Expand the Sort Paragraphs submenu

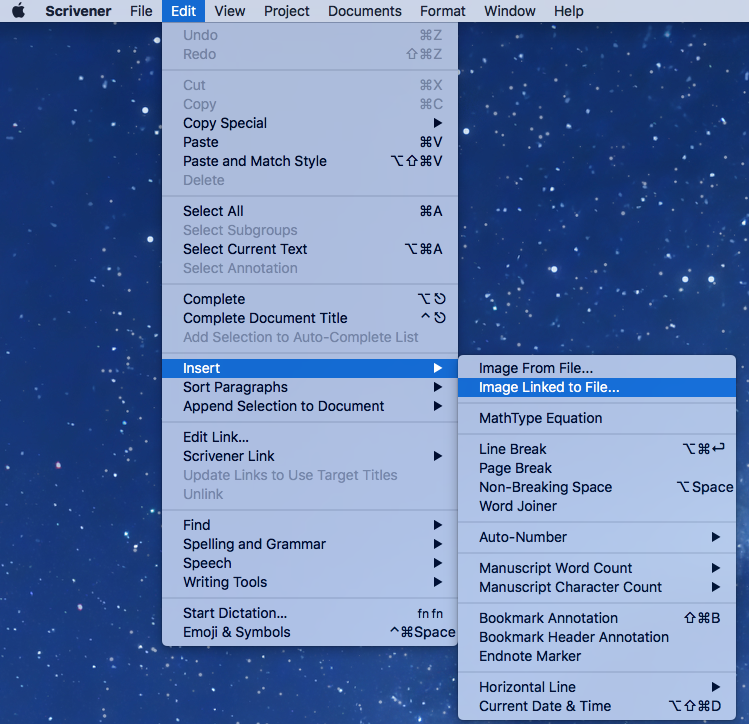[x=310, y=387]
